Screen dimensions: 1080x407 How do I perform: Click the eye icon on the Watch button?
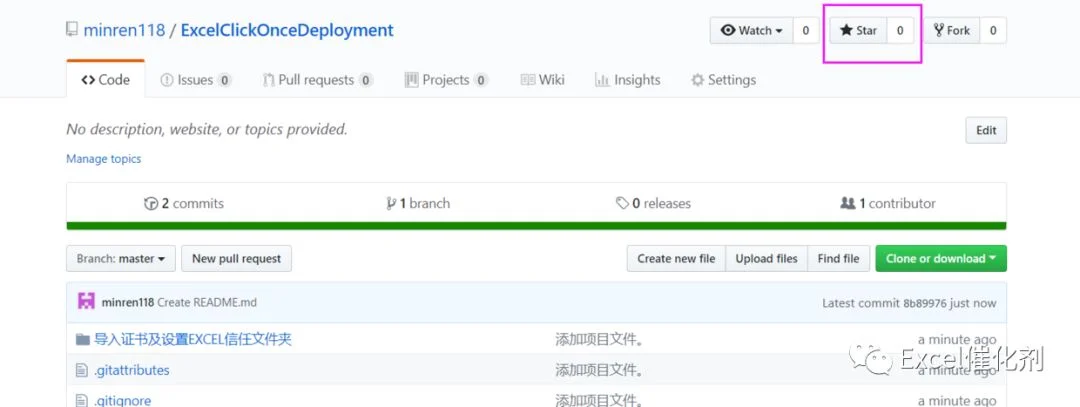point(728,30)
